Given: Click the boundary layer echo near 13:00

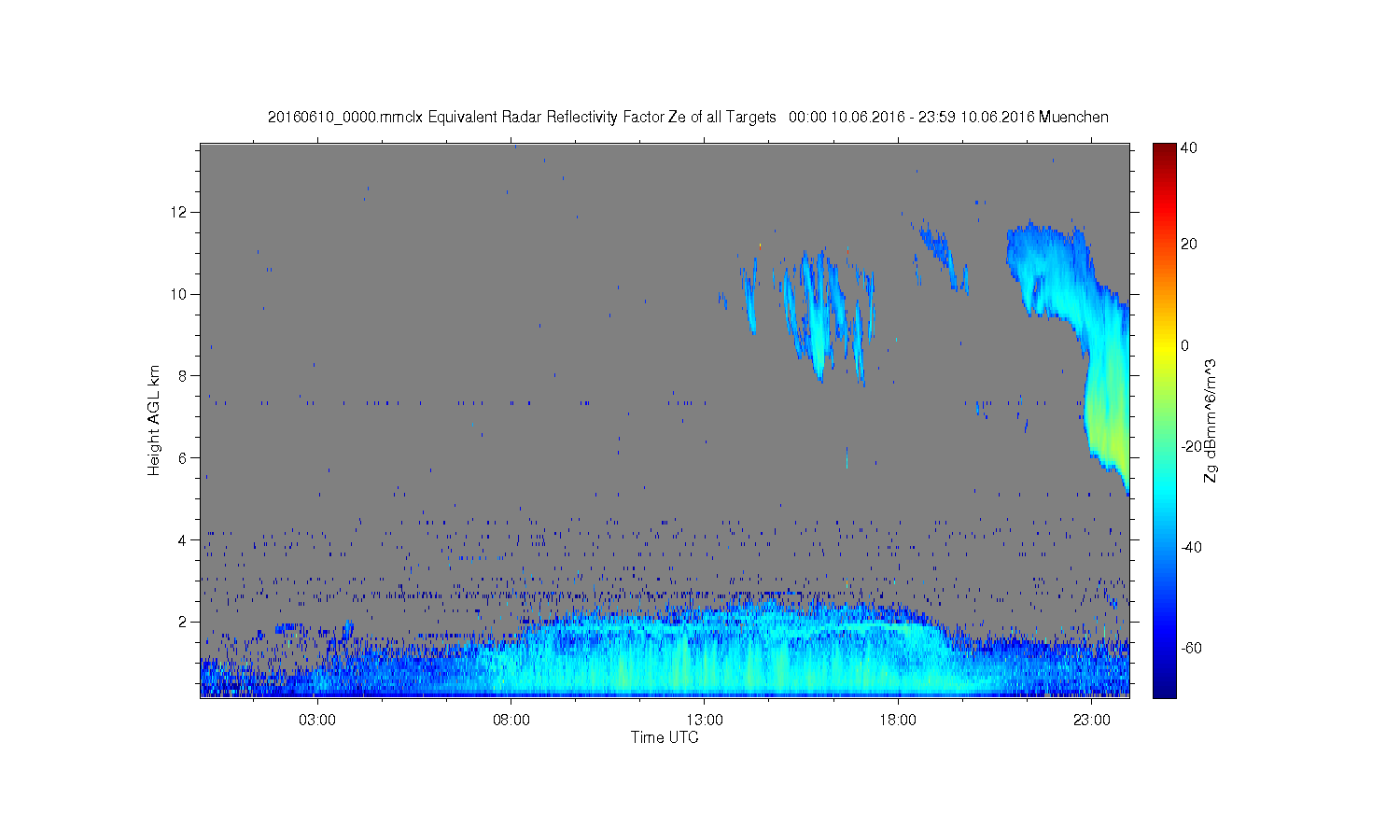Looking at the screenshot, I should 705,653.
